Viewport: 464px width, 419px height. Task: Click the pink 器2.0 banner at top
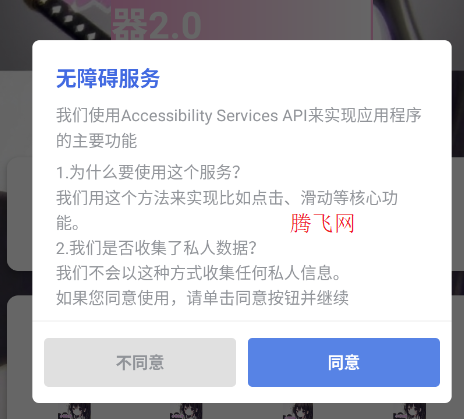(x=241, y=20)
